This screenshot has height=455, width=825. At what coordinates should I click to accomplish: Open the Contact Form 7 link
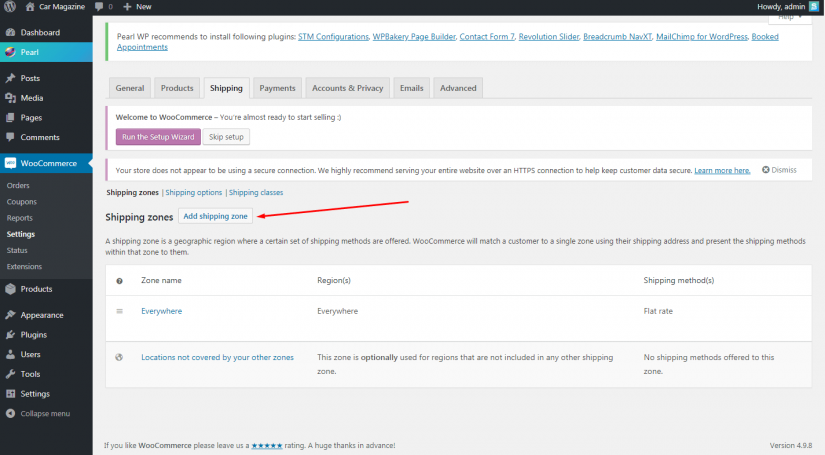pyautogui.click(x=487, y=36)
